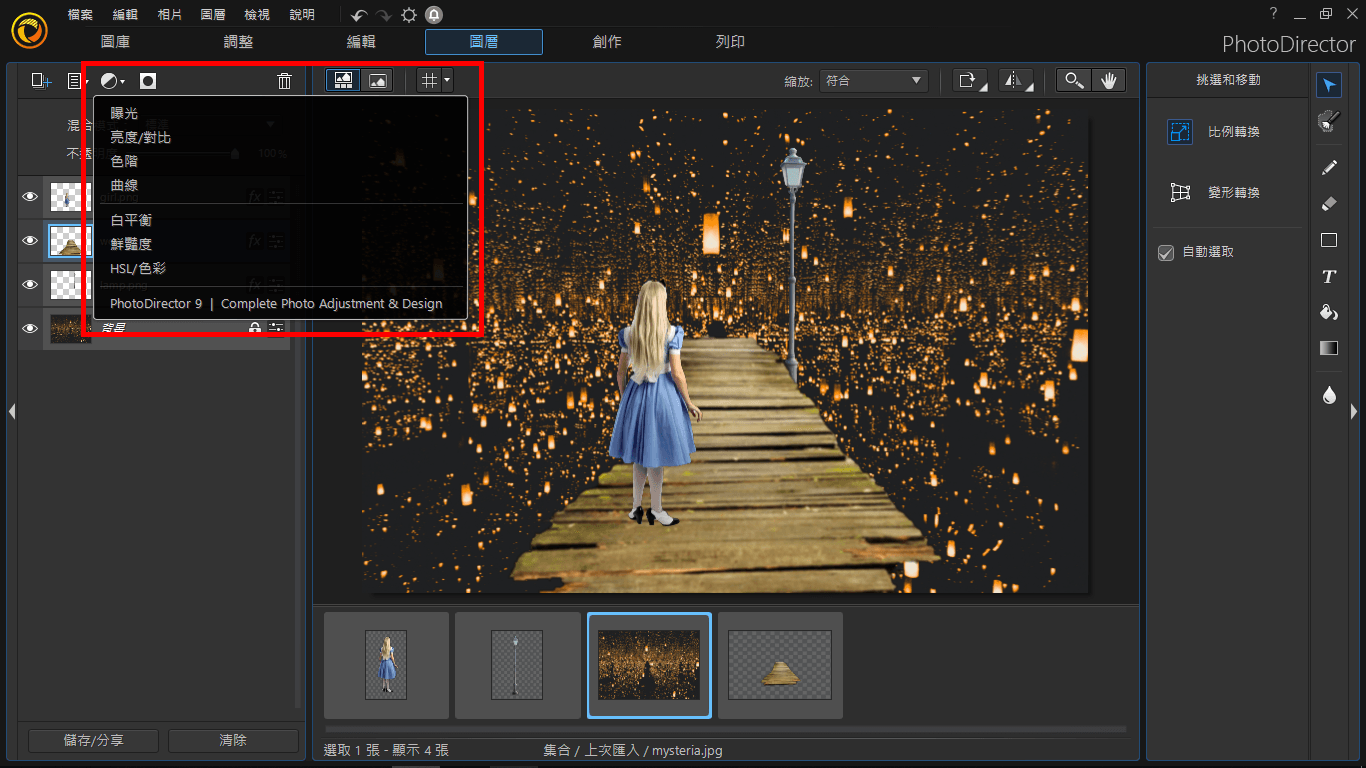Hide the lamp.png layer with its eye
The image size is (1366, 768).
pos(30,285)
